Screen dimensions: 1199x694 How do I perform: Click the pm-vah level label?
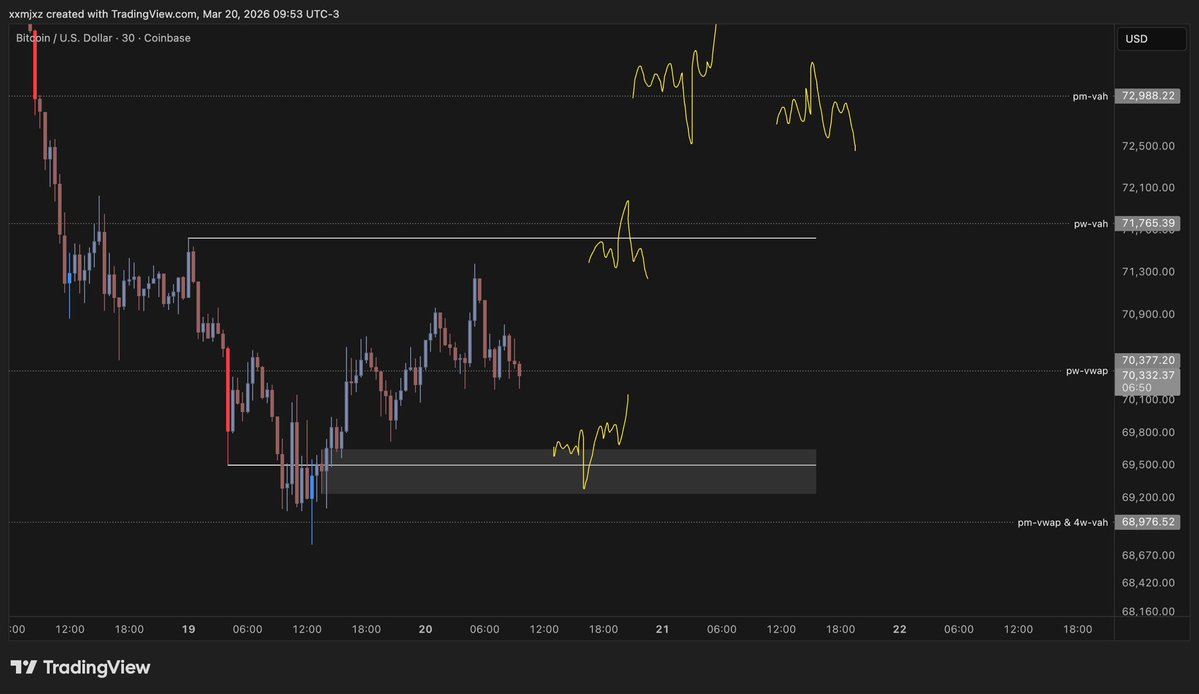click(x=1090, y=96)
